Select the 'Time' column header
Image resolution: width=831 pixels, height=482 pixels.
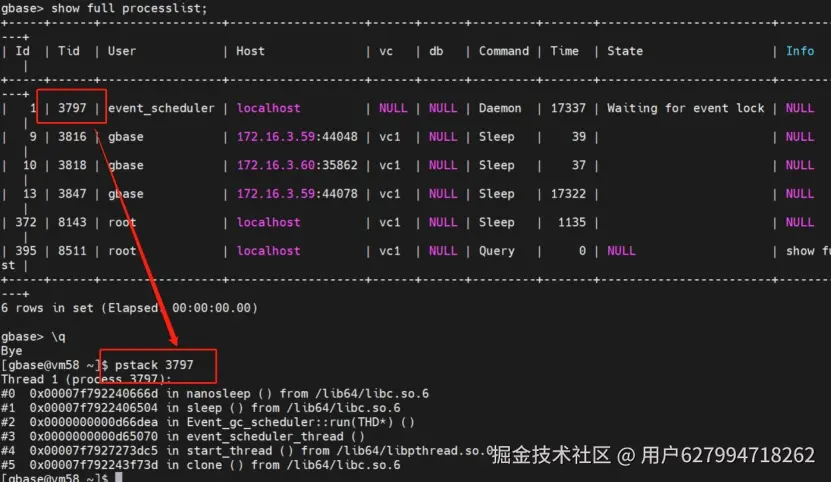(564, 51)
